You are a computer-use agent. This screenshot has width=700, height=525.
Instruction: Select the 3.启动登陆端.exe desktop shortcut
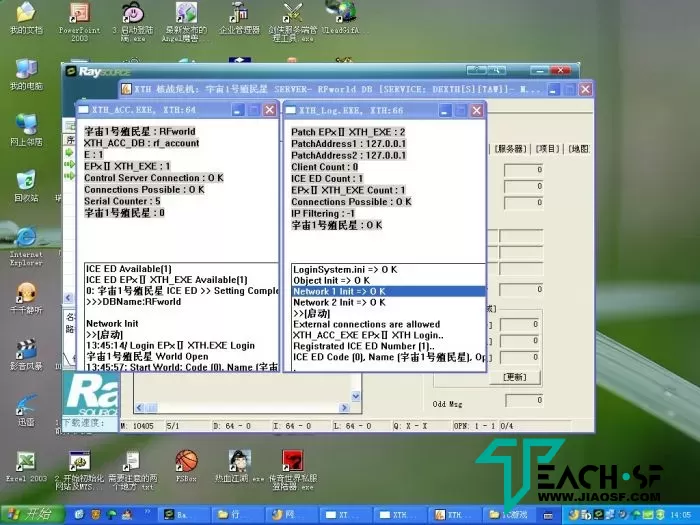[133, 21]
